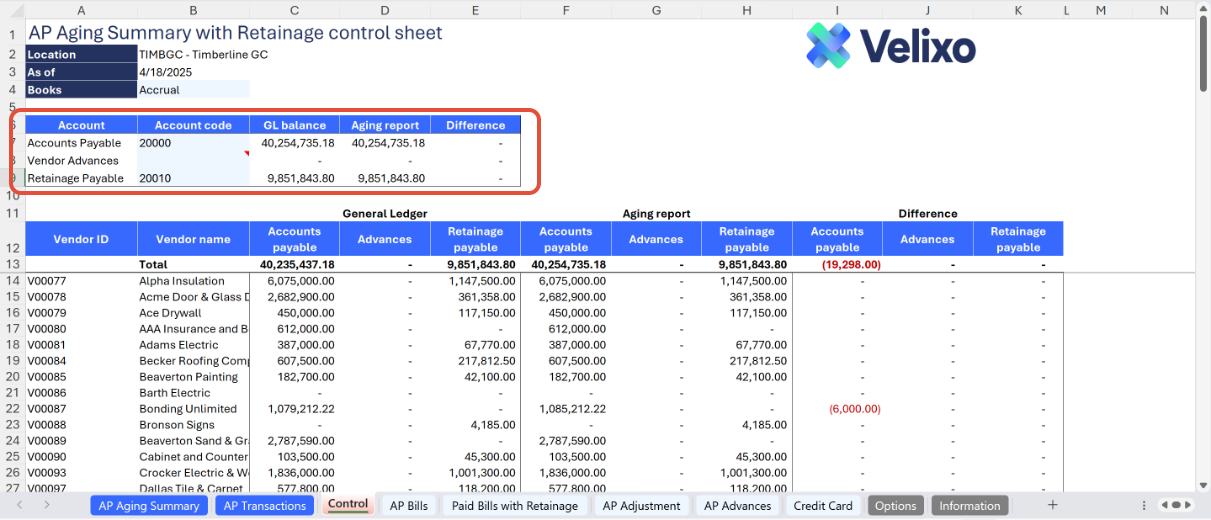Image resolution: width=1211 pixels, height=520 pixels.
Task: Select column C header
Action: pyautogui.click(x=294, y=10)
